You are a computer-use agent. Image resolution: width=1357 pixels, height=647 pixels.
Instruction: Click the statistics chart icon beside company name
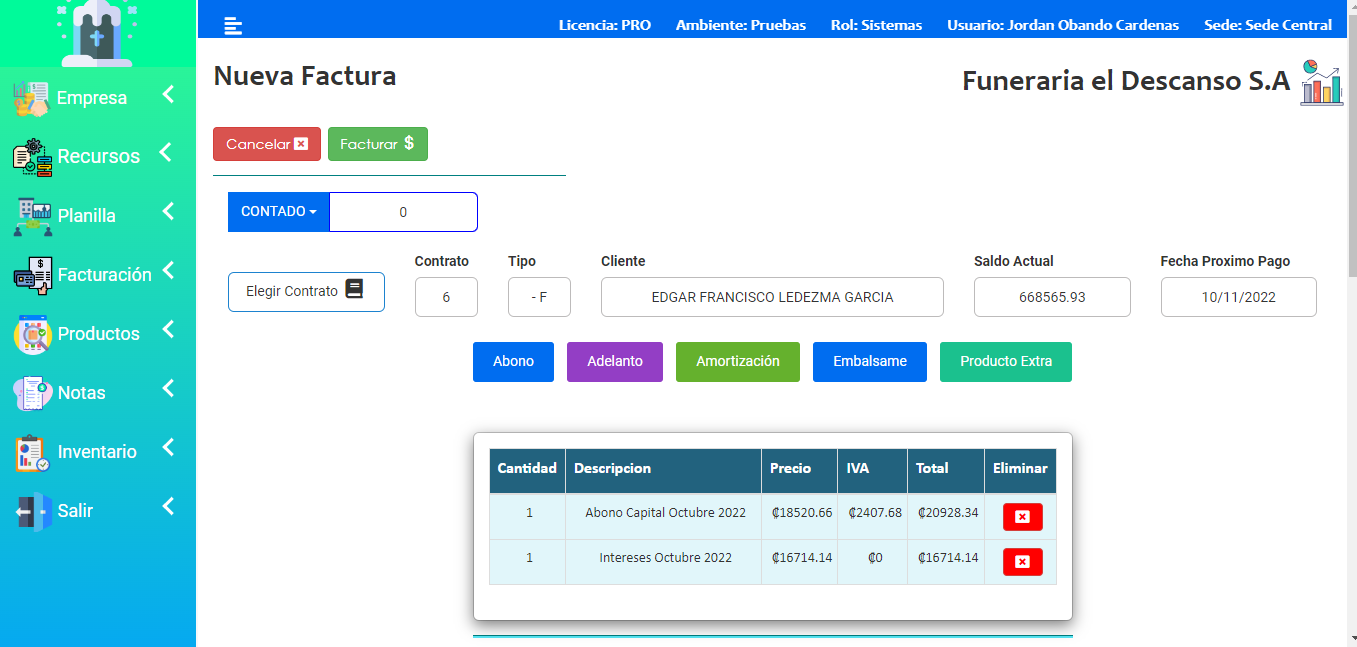pos(1321,82)
